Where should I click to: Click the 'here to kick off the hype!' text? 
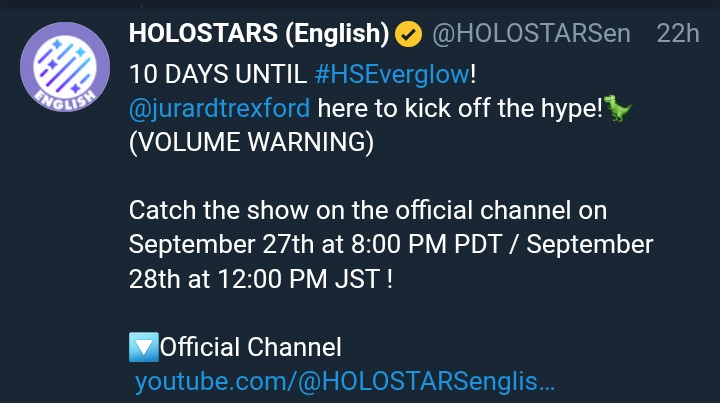click(460, 108)
